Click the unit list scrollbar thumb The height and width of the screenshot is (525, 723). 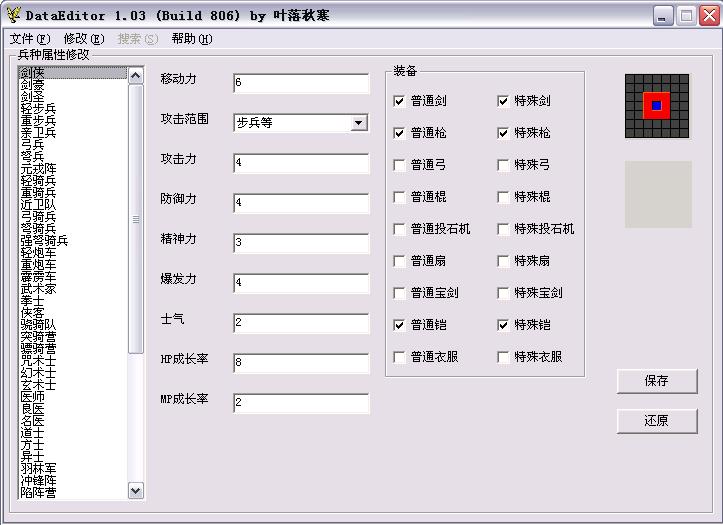pyautogui.click(x=136, y=219)
